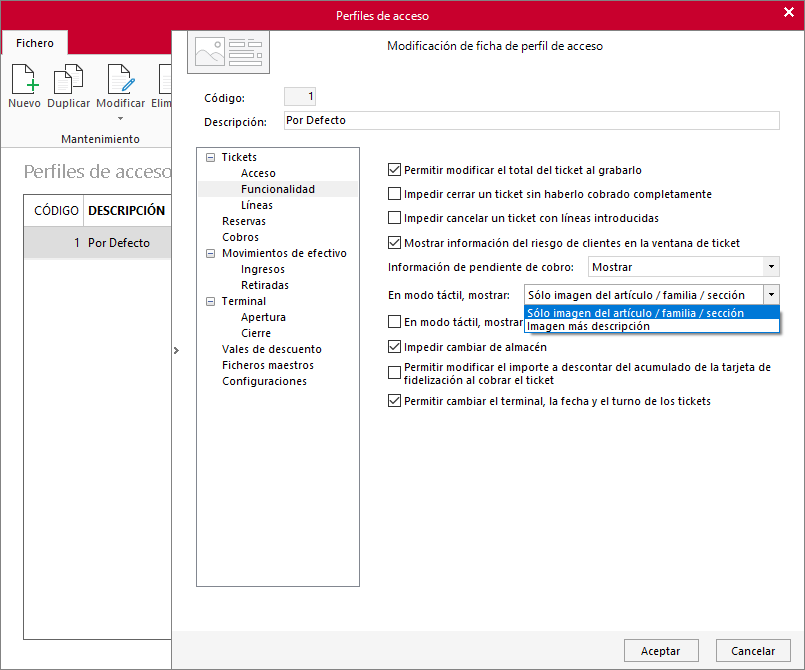
Task: Tick the partly hidden 'En modo táctil, mostrar' checkbox
Action: click(x=394, y=322)
